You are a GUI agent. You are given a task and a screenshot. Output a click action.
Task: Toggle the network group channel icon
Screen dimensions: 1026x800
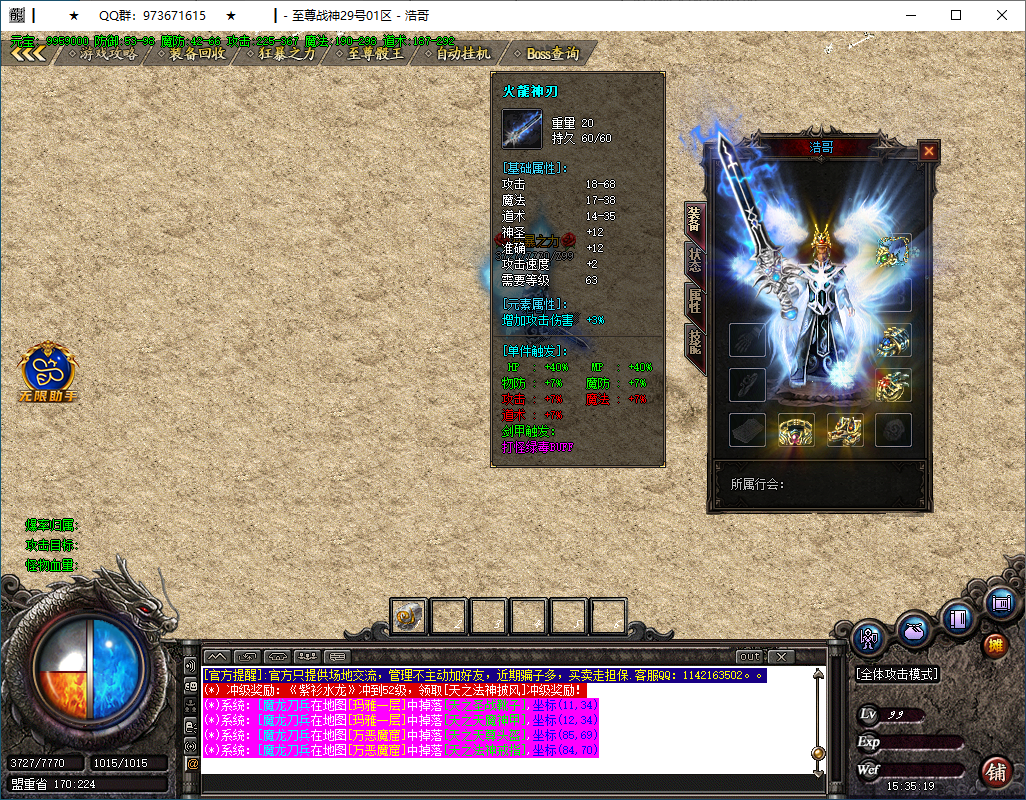(x=191, y=706)
